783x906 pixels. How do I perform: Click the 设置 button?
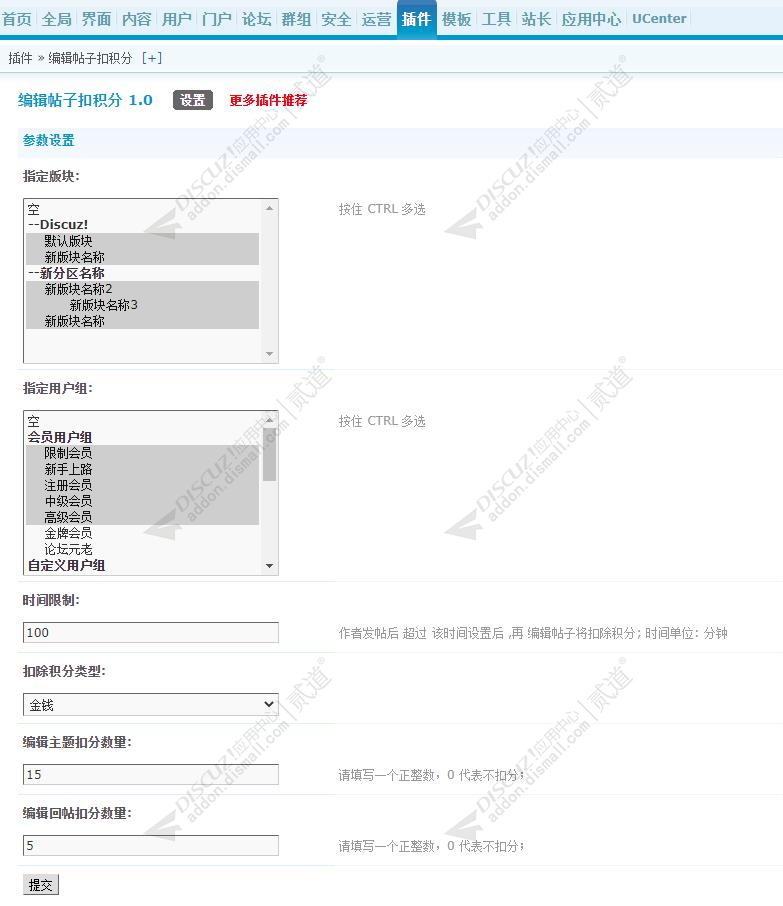(193, 100)
